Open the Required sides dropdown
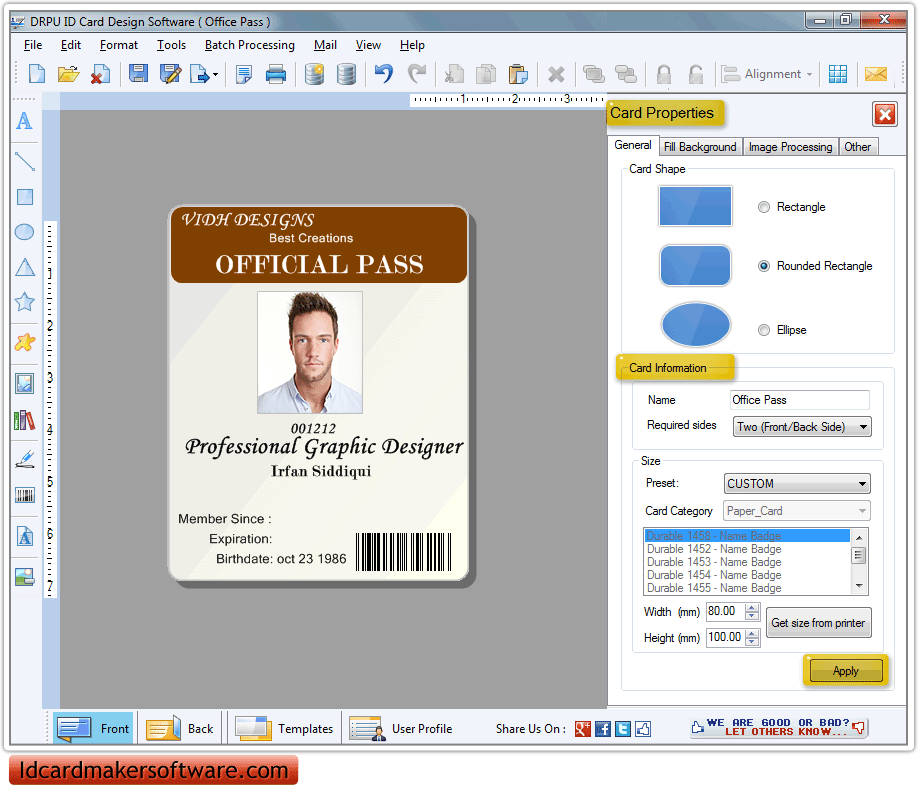Image resolution: width=918 pixels, height=785 pixels. pyautogui.click(x=802, y=427)
